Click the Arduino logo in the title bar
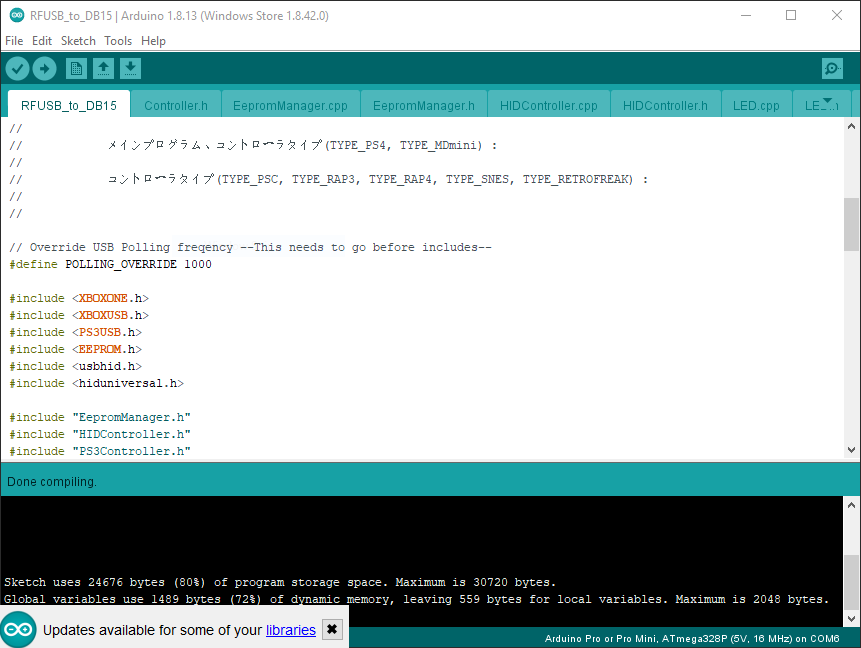Screen dimensions: 861x648 [17, 15]
